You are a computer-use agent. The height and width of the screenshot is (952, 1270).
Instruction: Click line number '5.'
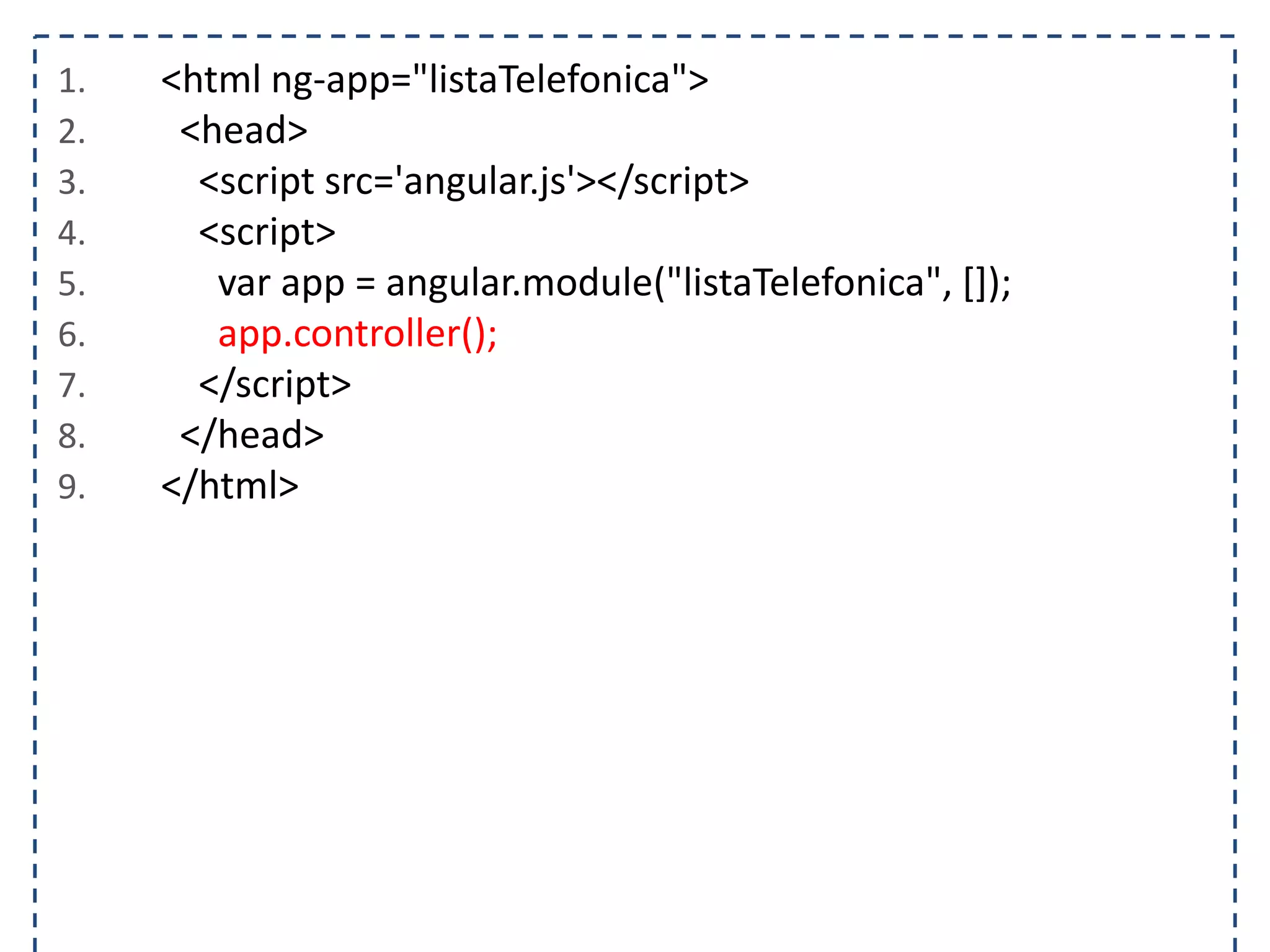point(72,284)
